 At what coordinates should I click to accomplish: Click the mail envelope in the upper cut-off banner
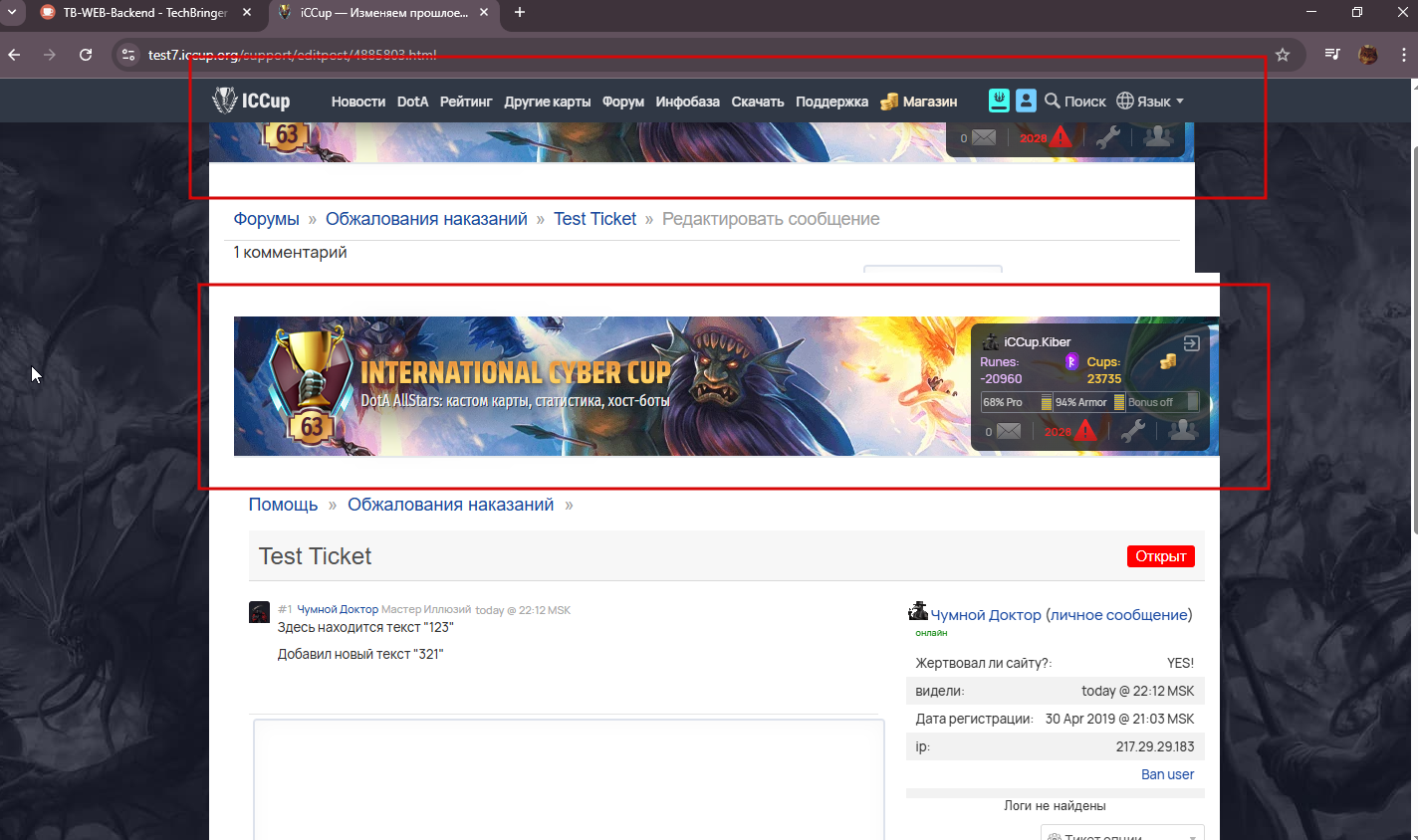[x=983, y=137]
